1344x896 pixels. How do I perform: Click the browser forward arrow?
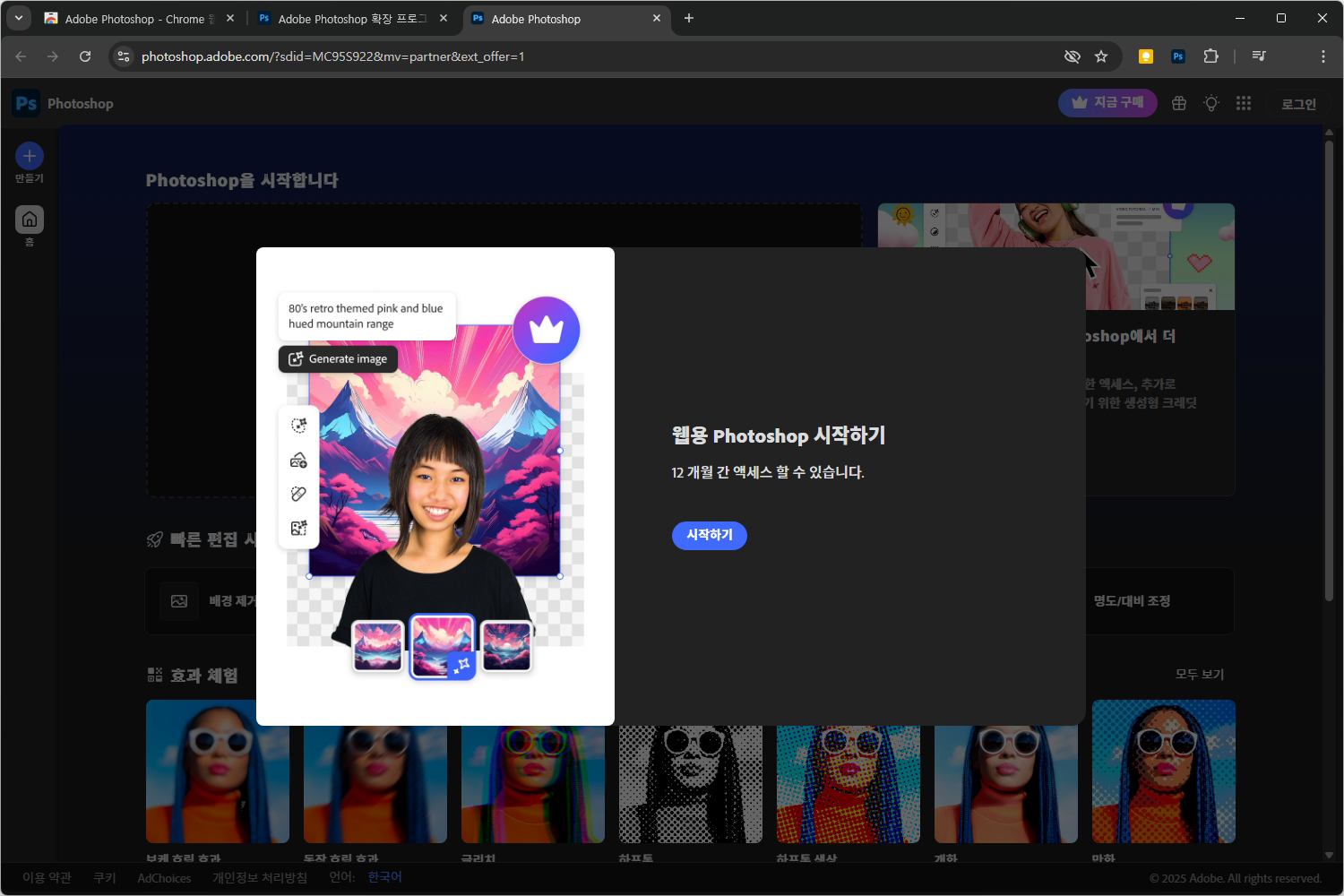click(53, 56)
